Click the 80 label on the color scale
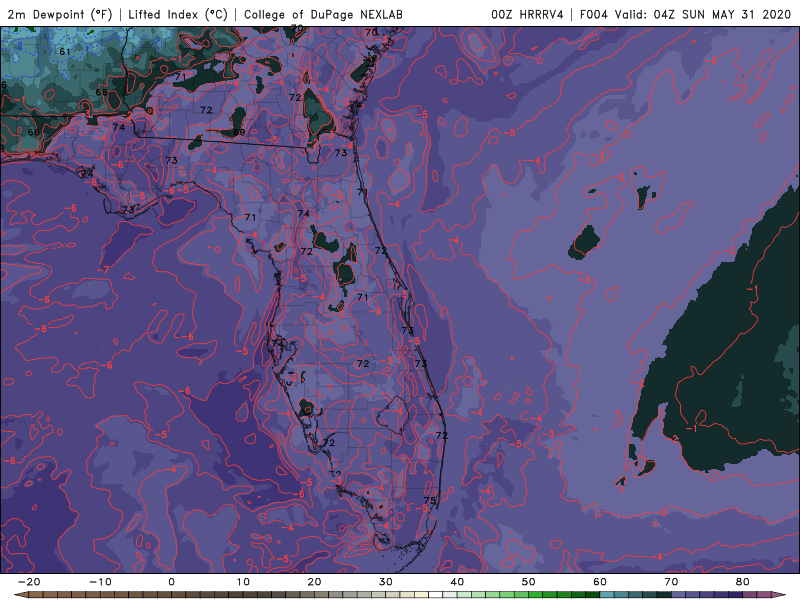800x600 pixels. pos(743,582)
